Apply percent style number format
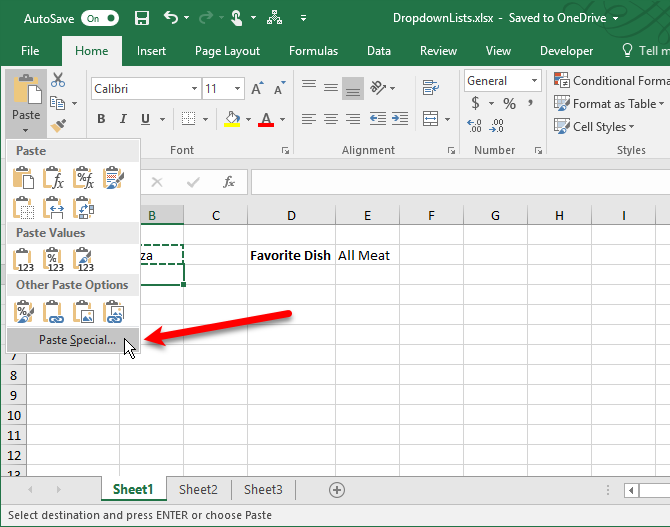Image resolution: width=670 pixels, height=527 pixels. tap(509, 104)
